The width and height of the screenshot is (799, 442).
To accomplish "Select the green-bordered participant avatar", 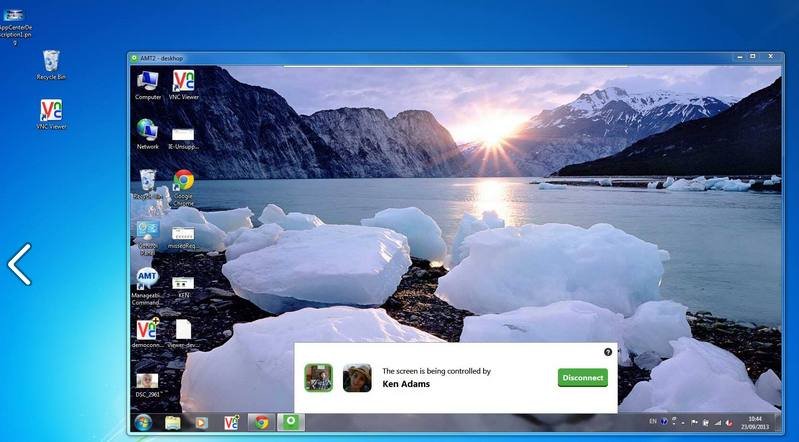I will point(318,378).
